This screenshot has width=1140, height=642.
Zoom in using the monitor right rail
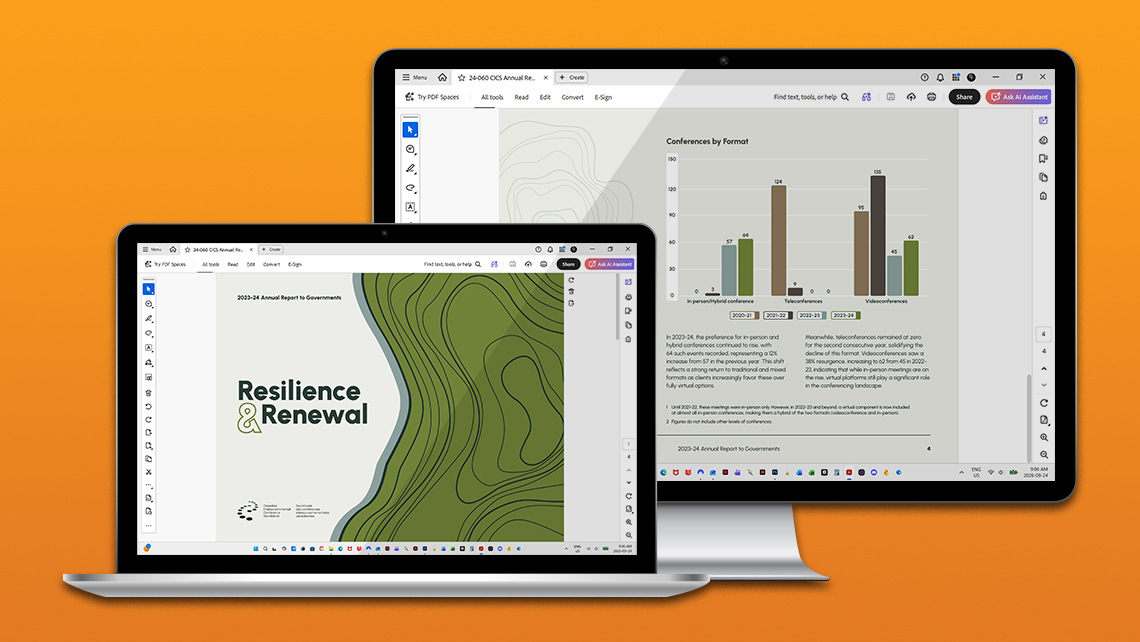click(1044, 438)
